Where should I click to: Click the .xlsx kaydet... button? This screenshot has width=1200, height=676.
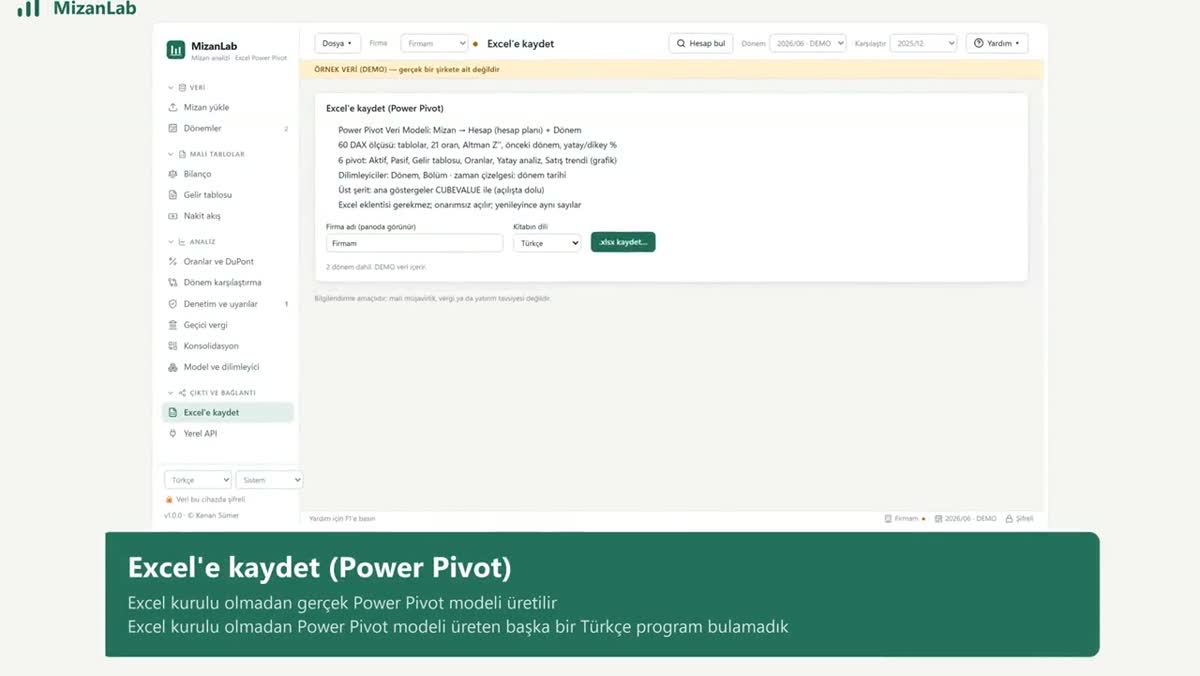[x=623, y=242]
